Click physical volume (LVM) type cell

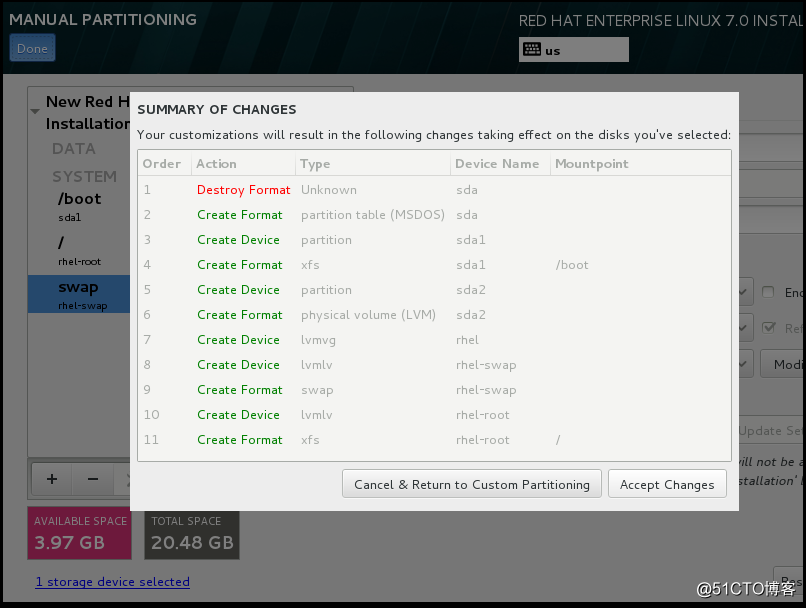(368, 315)
